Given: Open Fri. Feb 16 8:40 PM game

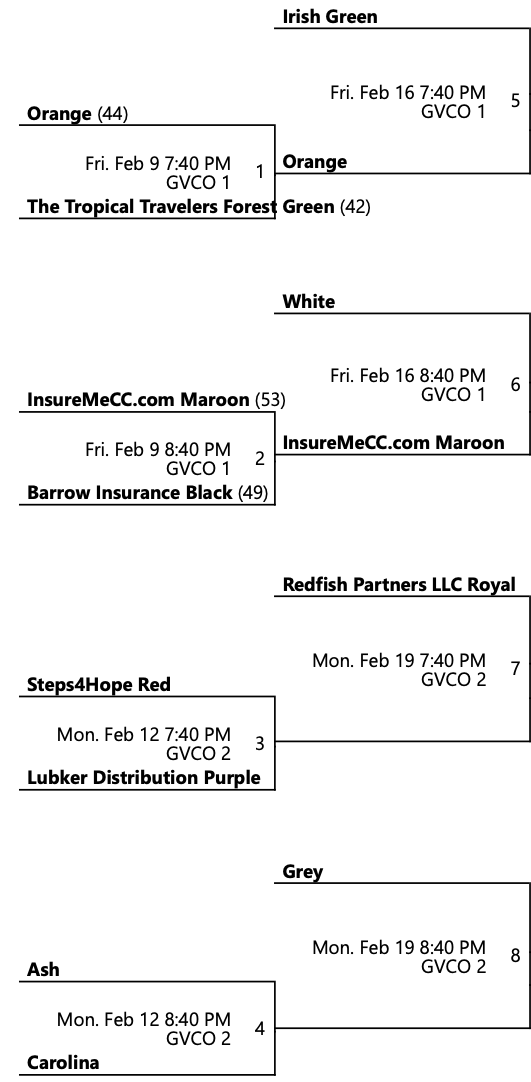Looking at the screenshot, I should pyautogui.click(x=408, y=385).
